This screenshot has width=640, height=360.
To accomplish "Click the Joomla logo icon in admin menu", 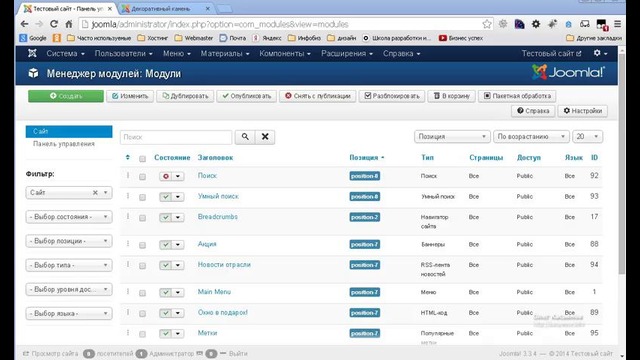I will point(32,53).
